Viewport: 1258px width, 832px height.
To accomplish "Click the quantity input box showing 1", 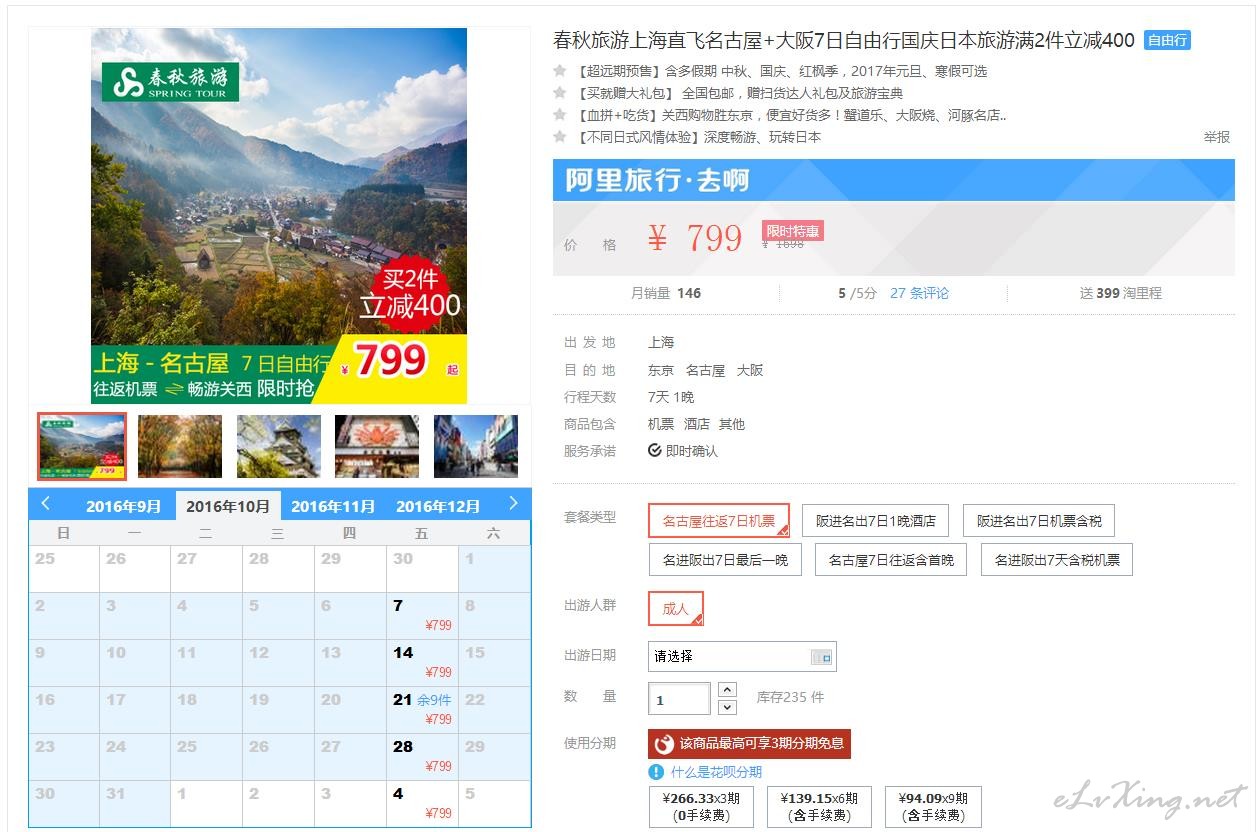I will pyautogui.click(x=680, y=699).
